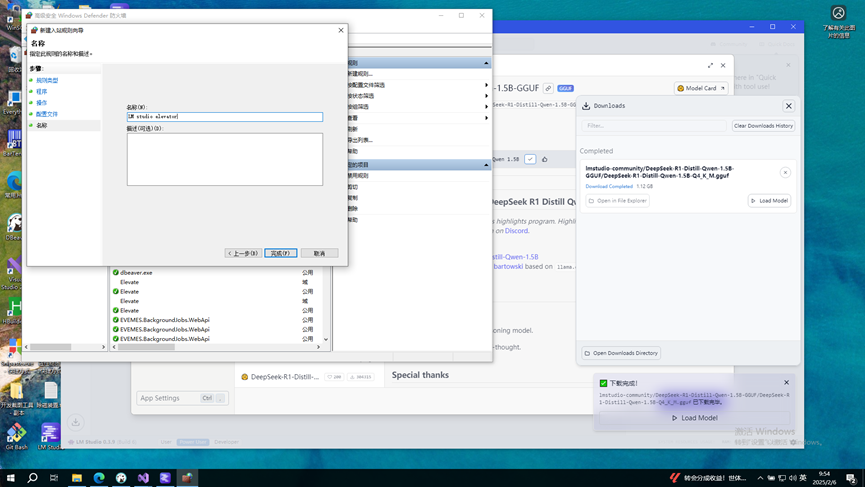Select the 规则类型 step in wizard sidebar
865x487 pixels.
(x=47, y=81)
